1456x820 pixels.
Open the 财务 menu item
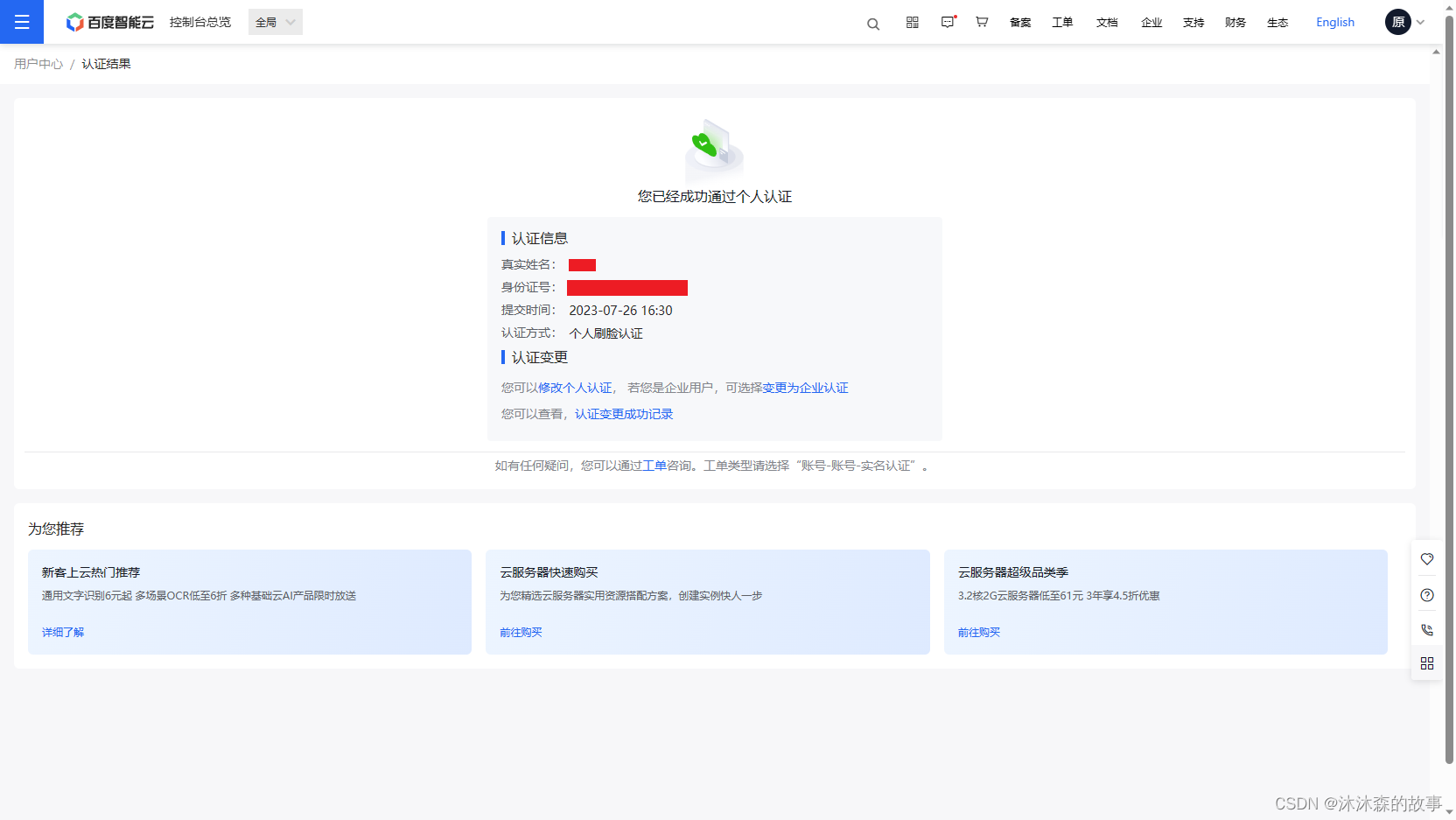1235,23
